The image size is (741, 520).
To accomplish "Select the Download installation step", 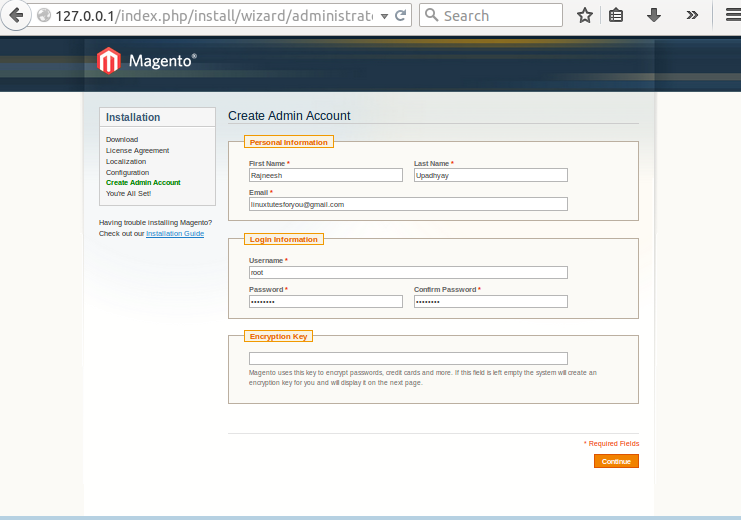I will (x=122, y=139).
